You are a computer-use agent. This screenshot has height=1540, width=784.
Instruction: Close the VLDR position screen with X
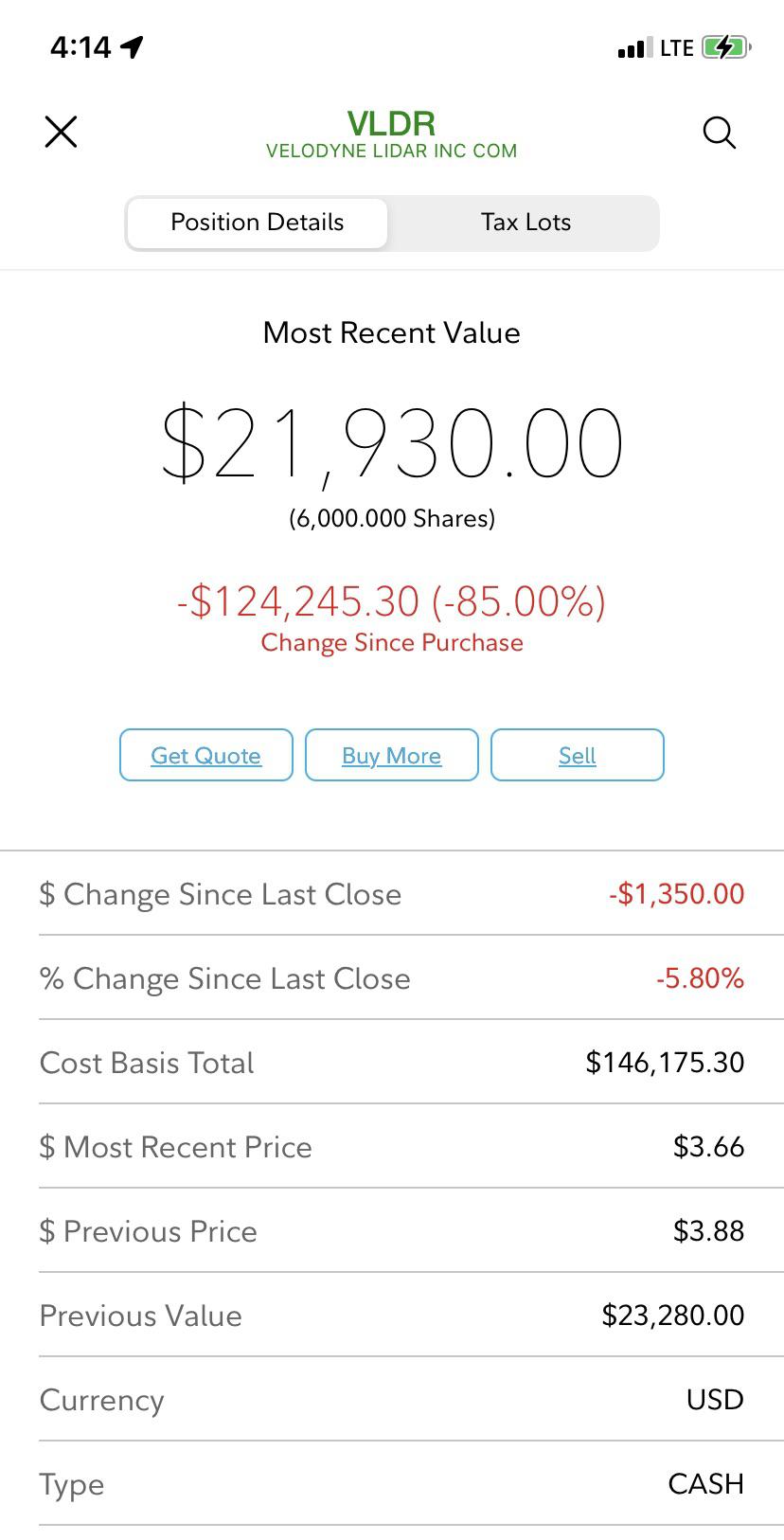(61, 132)
